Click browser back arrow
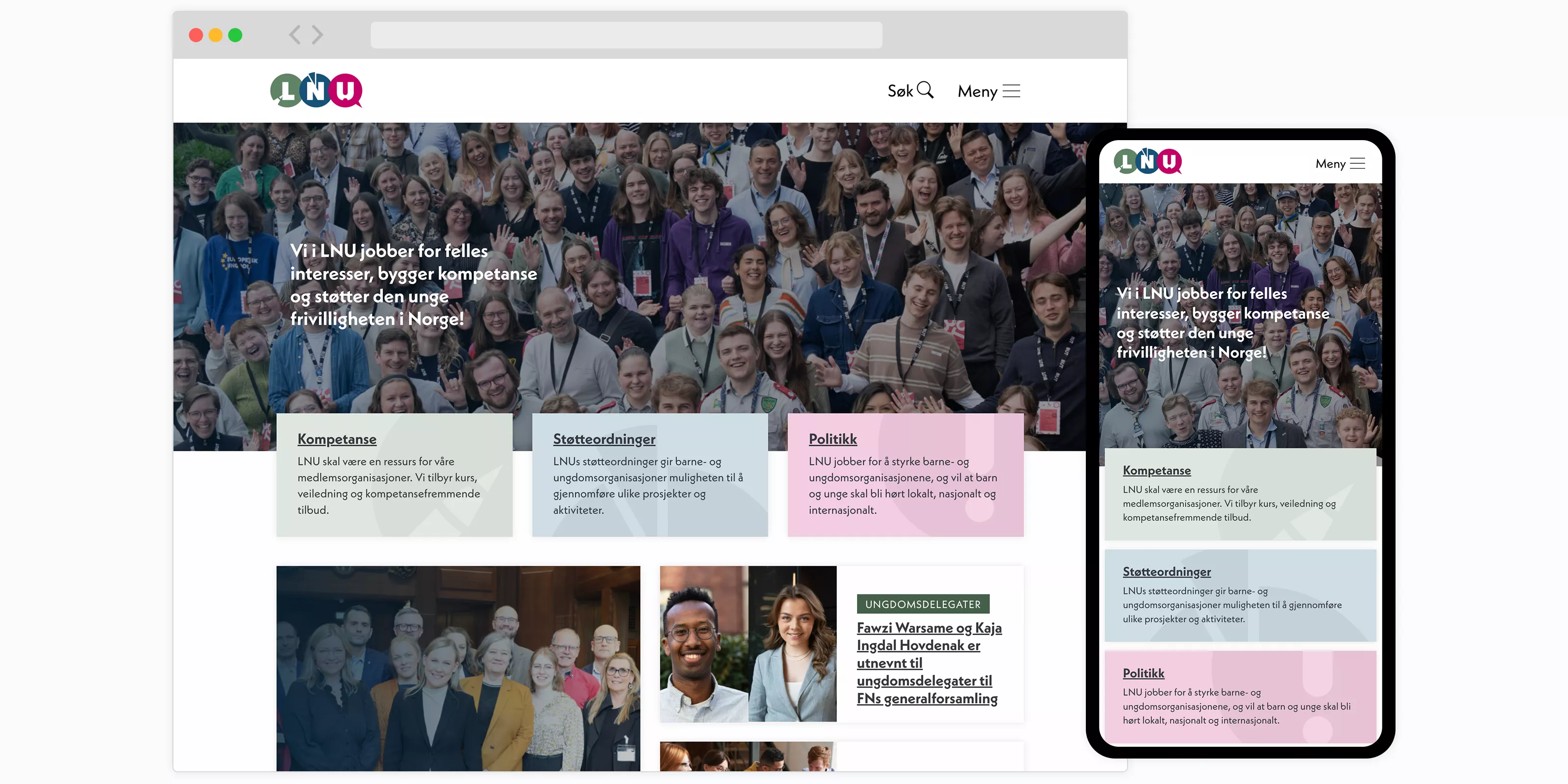The width and height of the screenshot is (1568, 784). tap(295, 35)
